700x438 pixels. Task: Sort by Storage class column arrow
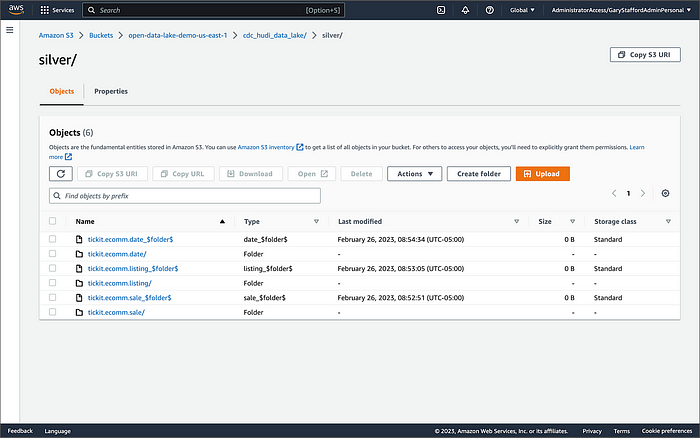click(668, 221)
